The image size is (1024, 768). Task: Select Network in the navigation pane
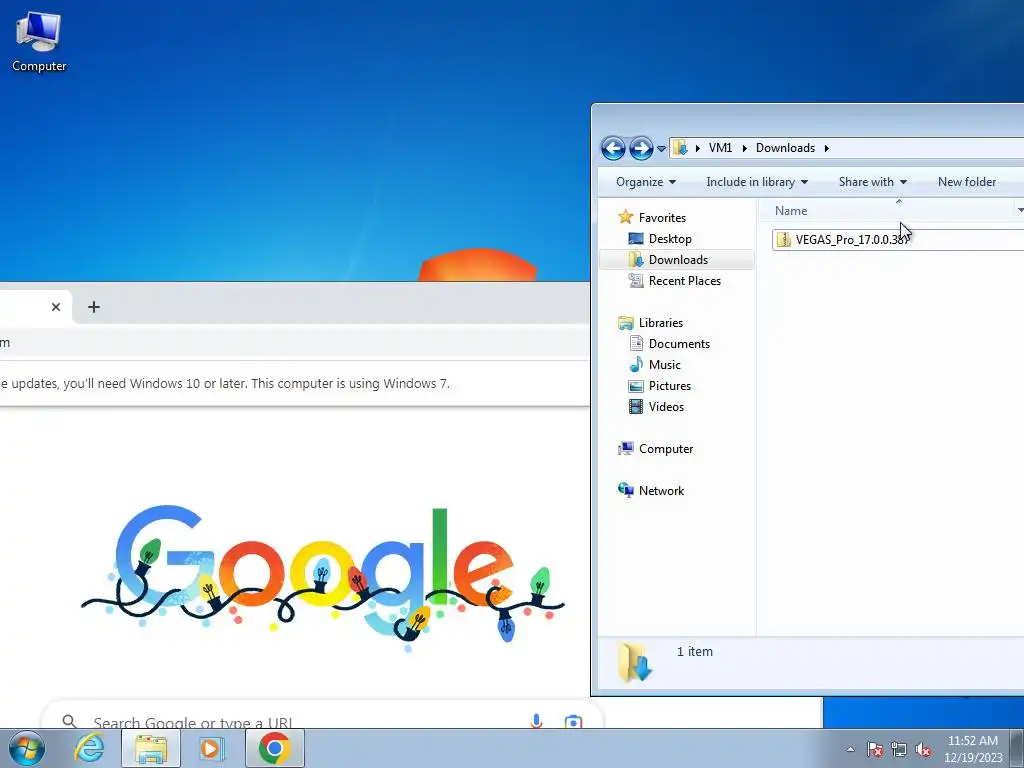coord(661,490)
